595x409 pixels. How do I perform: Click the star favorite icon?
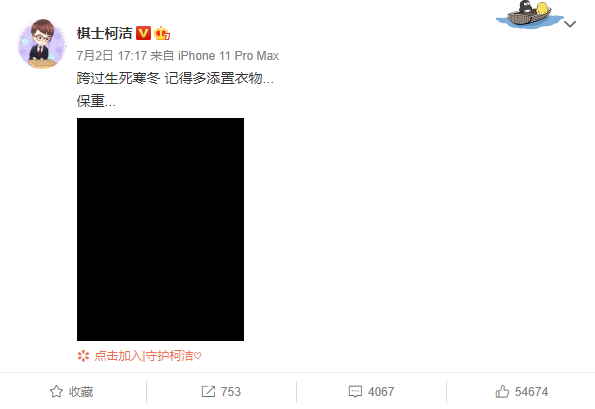pyautogui.click(x=57, y=392)
